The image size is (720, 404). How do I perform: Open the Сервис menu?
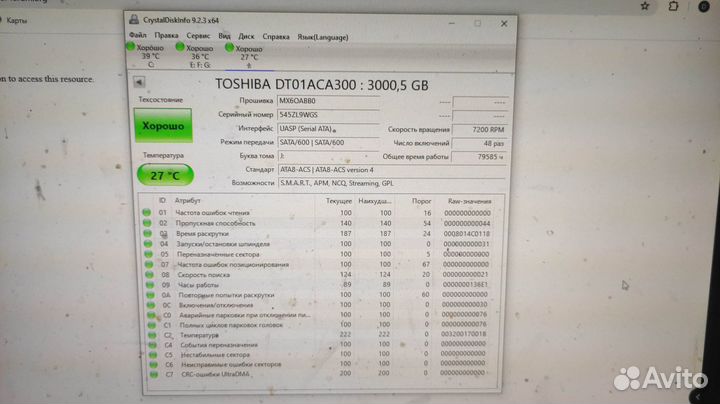pyautogui.click(x=198, y=36)
